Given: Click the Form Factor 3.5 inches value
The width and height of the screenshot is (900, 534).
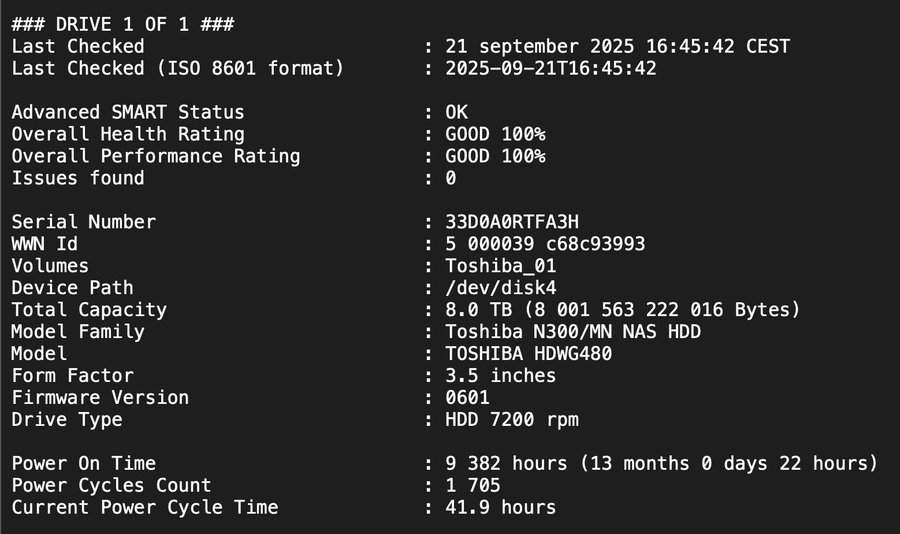Looking at the screenshot, I should click(x=501, y=376).
